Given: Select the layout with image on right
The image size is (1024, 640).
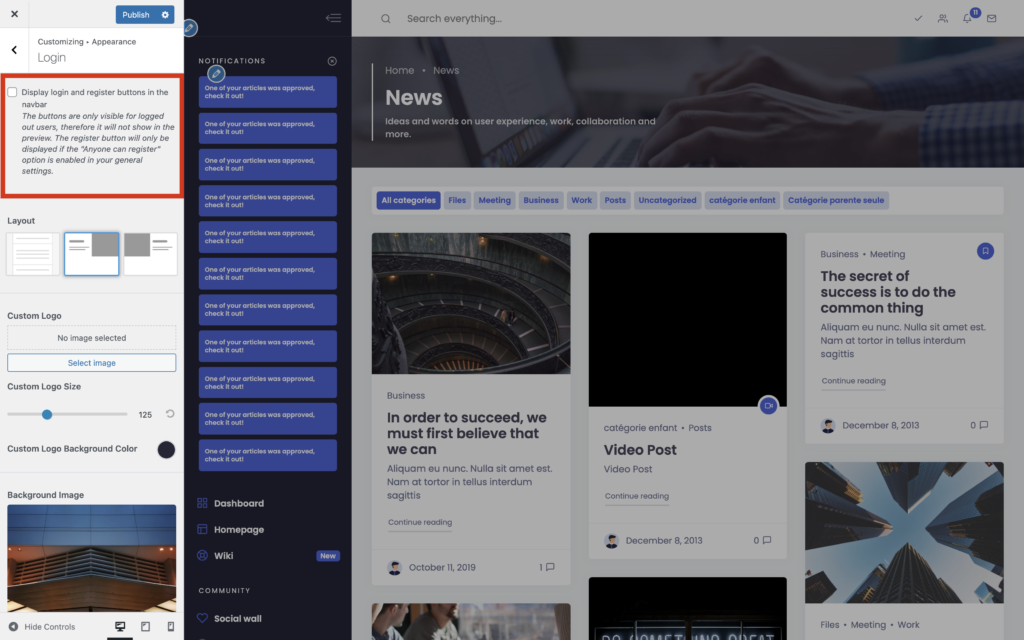Looking at the screenshot, I should coord(91,254).
